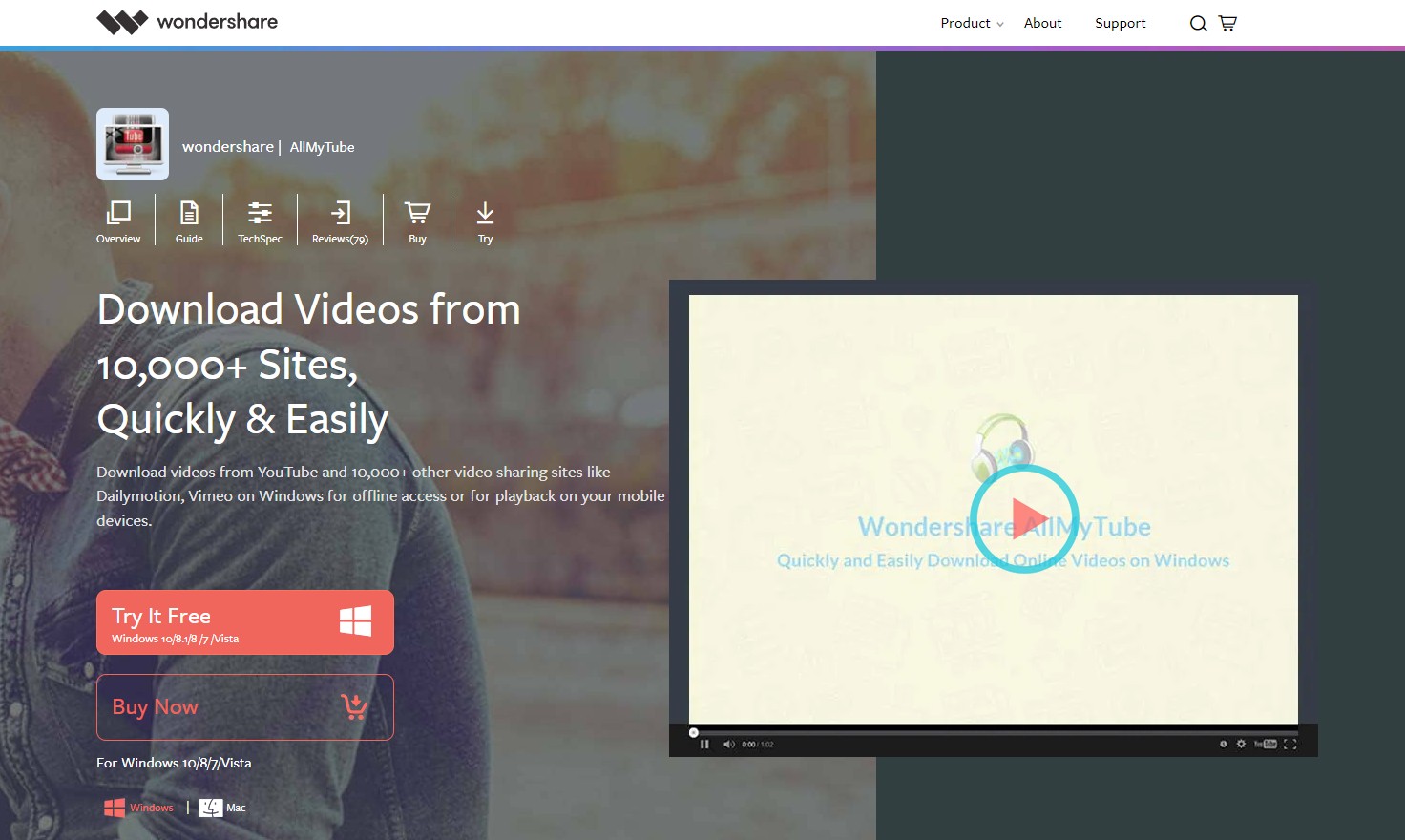Click the Try download icon tab
Viewport: 1405px width, 840px height.
[x=485, y=222]
